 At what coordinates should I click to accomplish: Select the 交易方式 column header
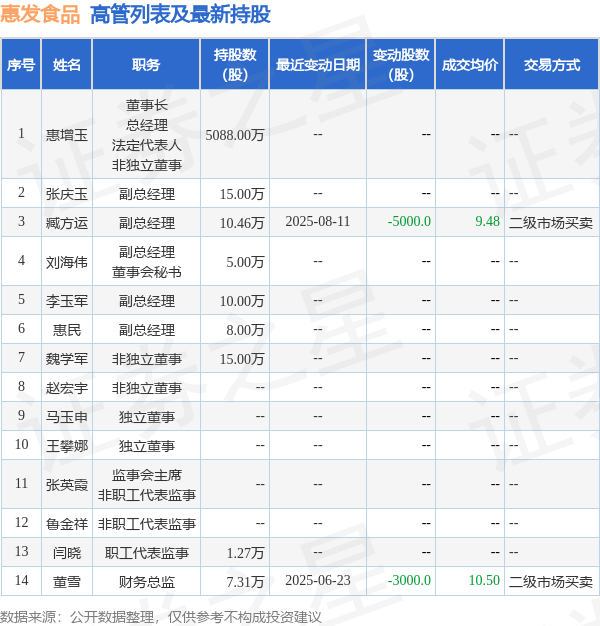click(552, 65)
